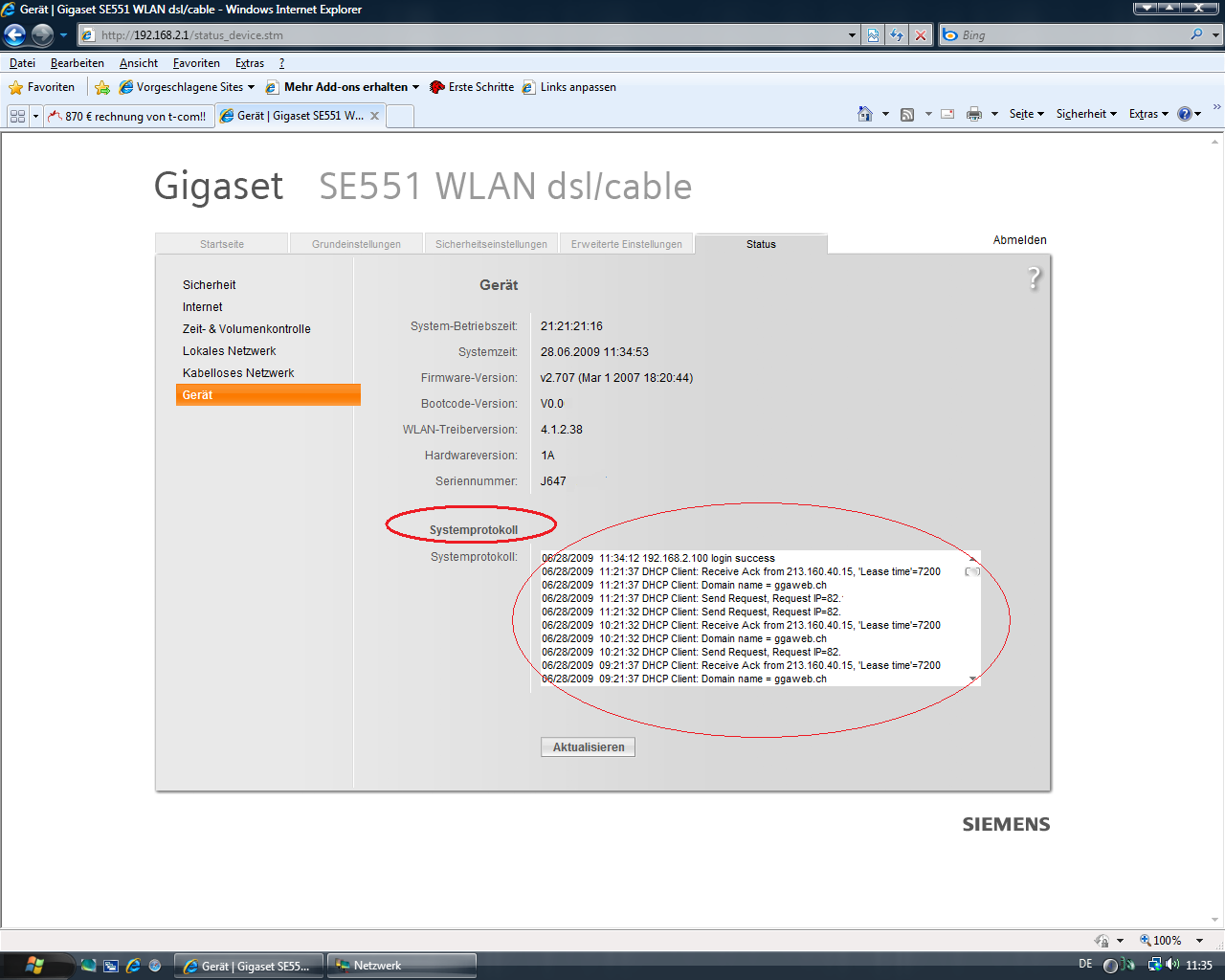Click the RSS feeds icon
This screenshot has height=980, width=1225.
pos(907,114)
